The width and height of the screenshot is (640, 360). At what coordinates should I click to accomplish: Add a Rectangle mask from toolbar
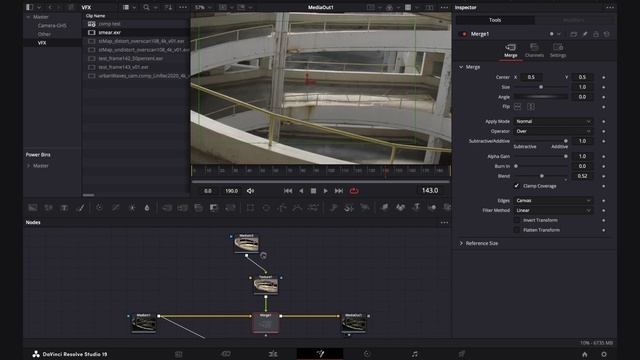[x=250, y=208]
